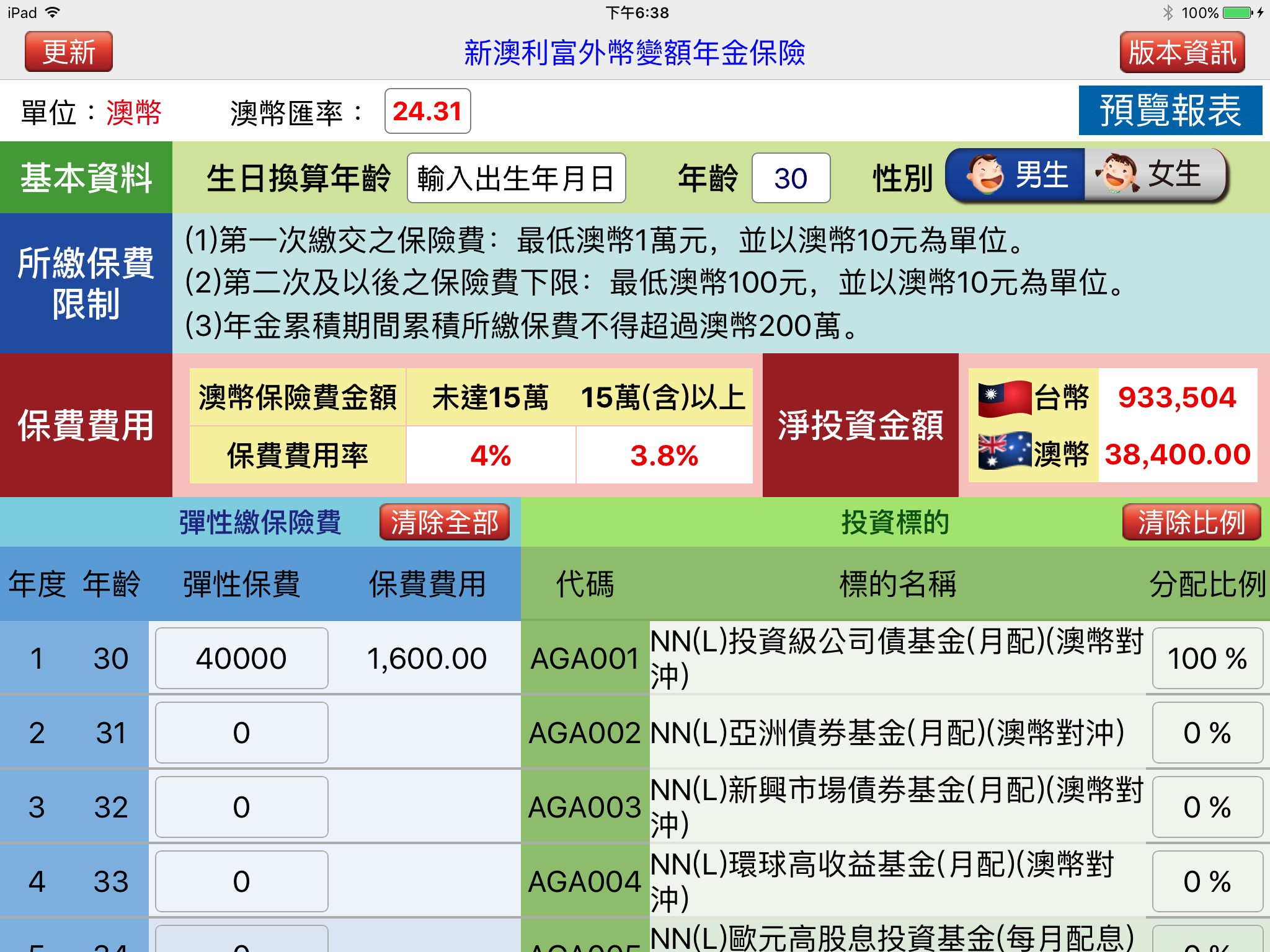Select 男生 gender option
The width and height of the screenshot is (1270, 952).
pyautogui.click(x=1016, y=175)
